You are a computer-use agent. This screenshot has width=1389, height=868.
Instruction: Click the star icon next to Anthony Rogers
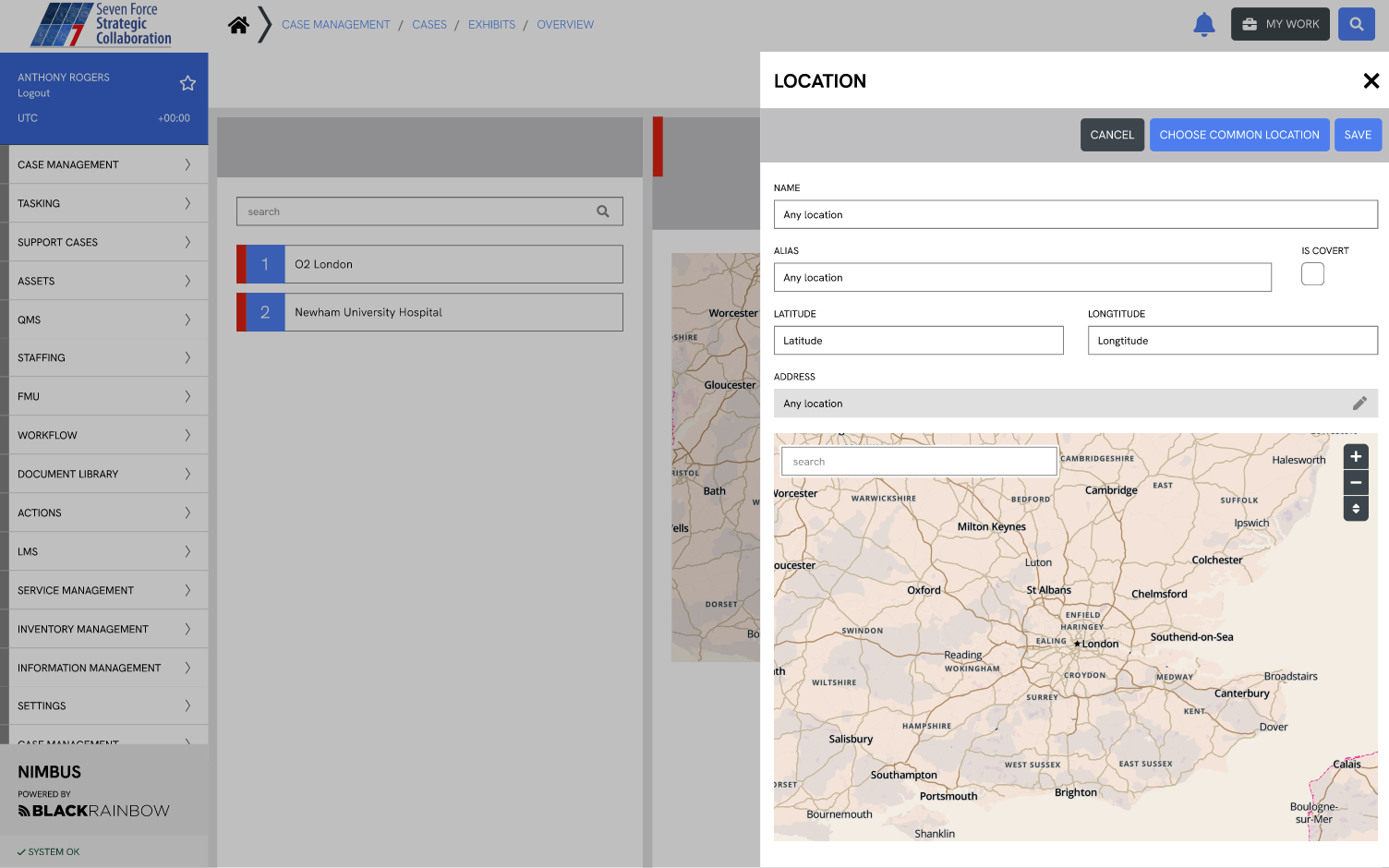pyautogui.click(x=187, y=83)
